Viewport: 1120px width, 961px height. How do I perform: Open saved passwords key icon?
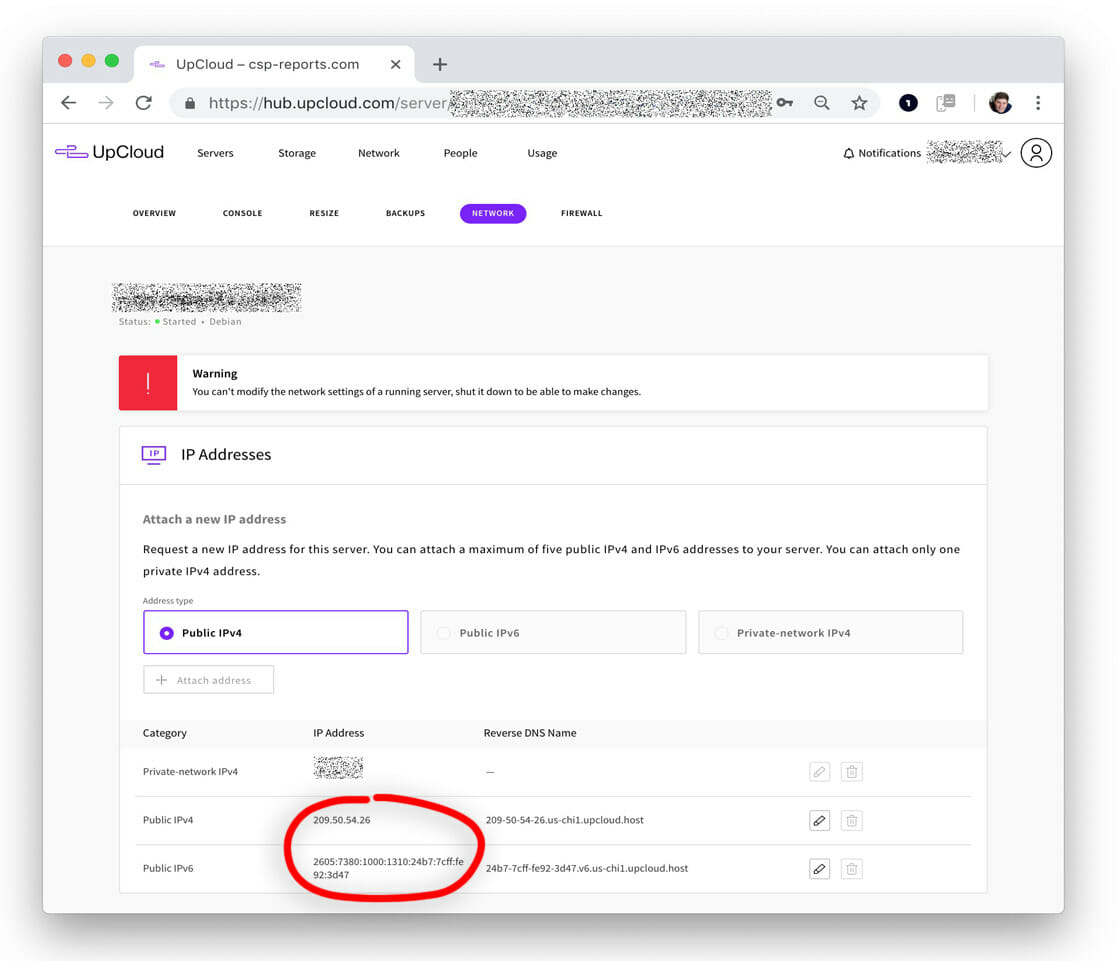click(785, 103)
